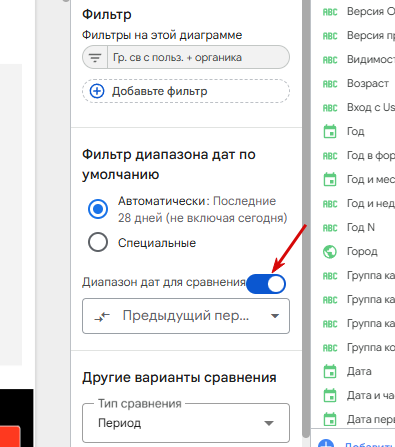
Task: Toggle off 'Диапазон дат для сравнения' switch
Action: pos(266,284)
